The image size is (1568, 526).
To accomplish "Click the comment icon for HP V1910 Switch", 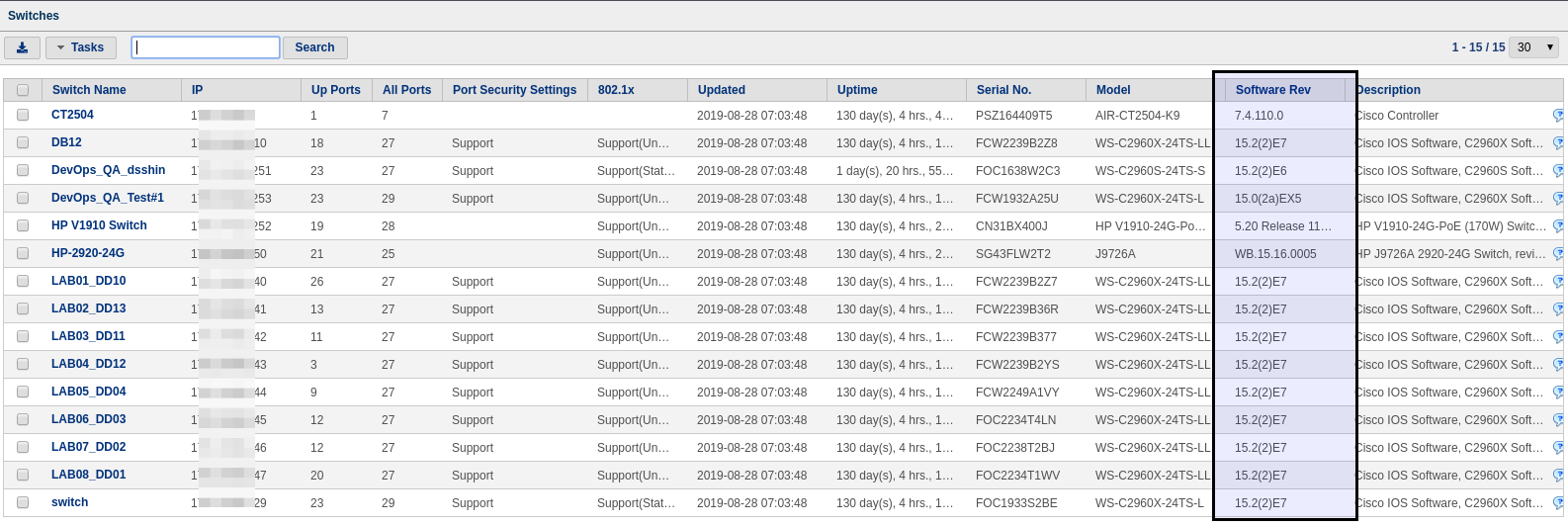I will (x=1559, y=226).
